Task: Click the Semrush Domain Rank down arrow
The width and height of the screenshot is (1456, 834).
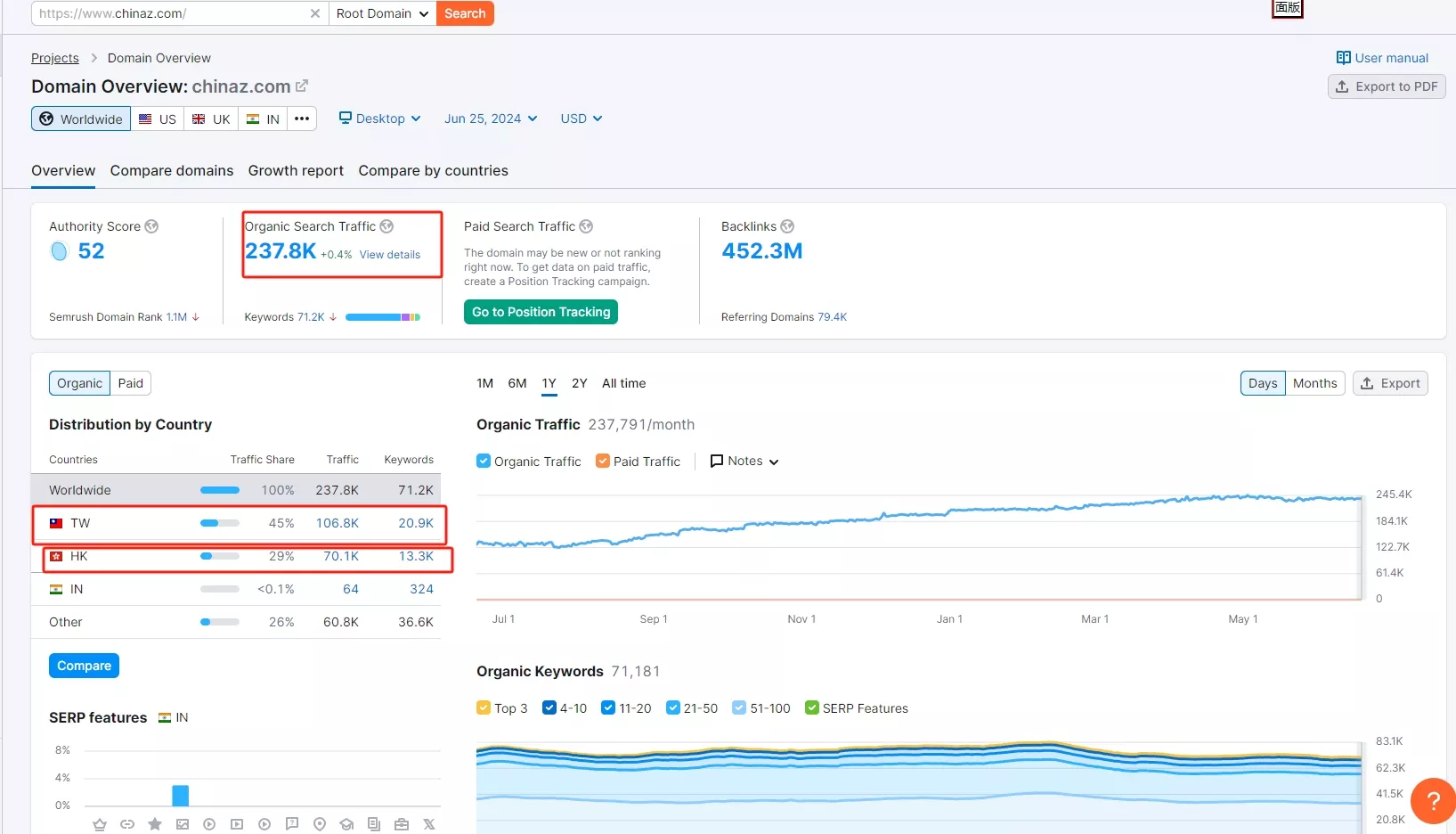Action: click(x=196, y=317)
